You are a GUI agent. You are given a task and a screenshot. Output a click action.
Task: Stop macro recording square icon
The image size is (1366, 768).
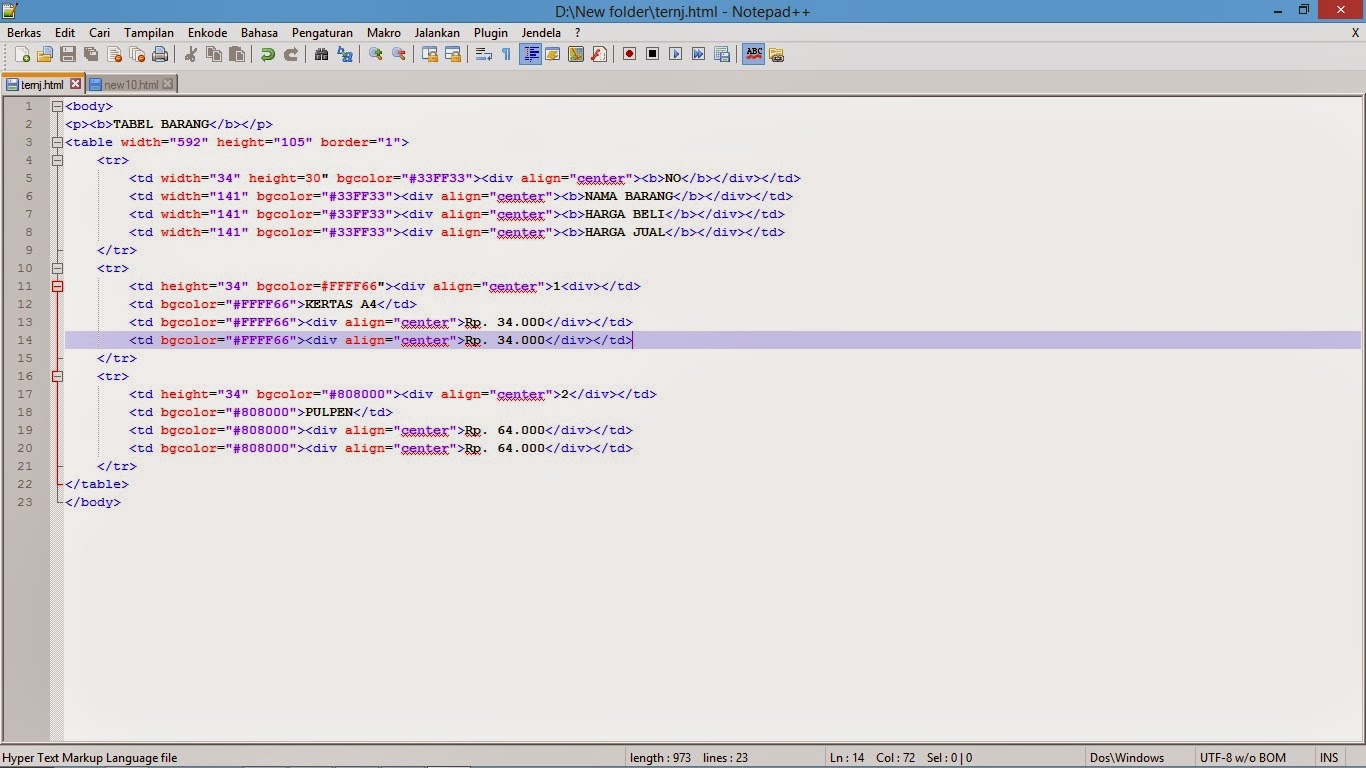(652, 54)
